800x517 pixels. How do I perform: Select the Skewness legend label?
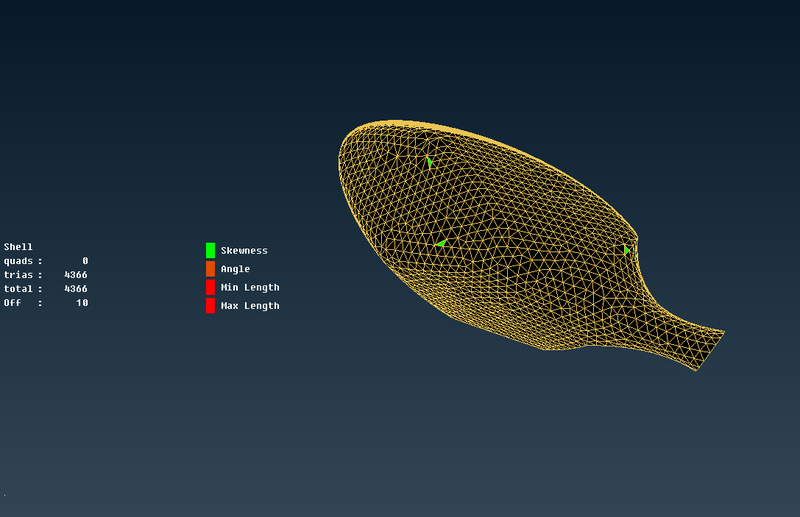coord(244,251)
